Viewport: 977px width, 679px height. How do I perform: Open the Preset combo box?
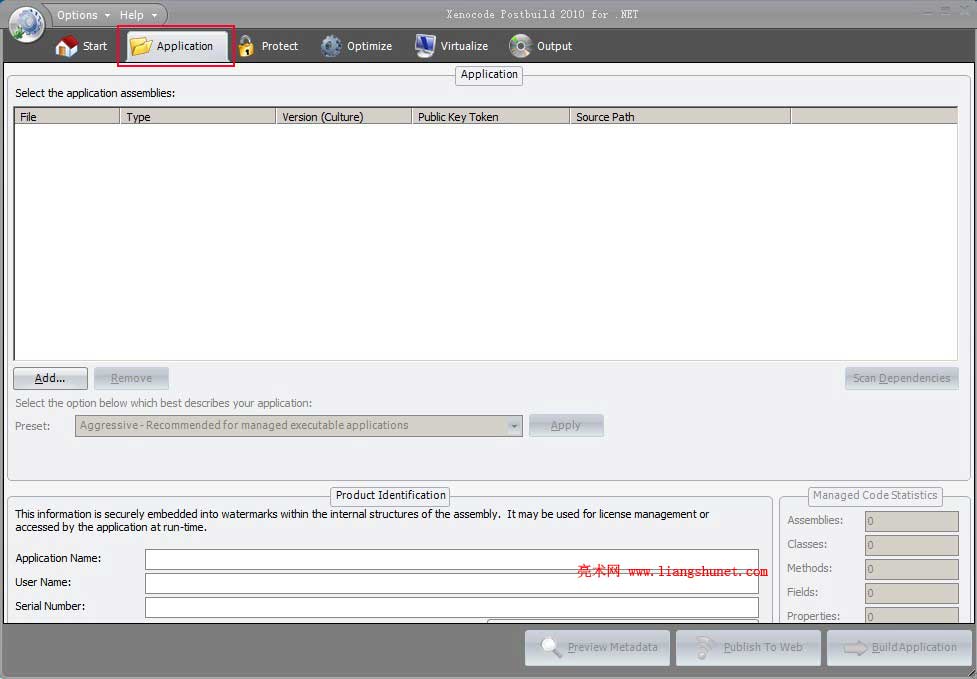click(x=298, y=425)
